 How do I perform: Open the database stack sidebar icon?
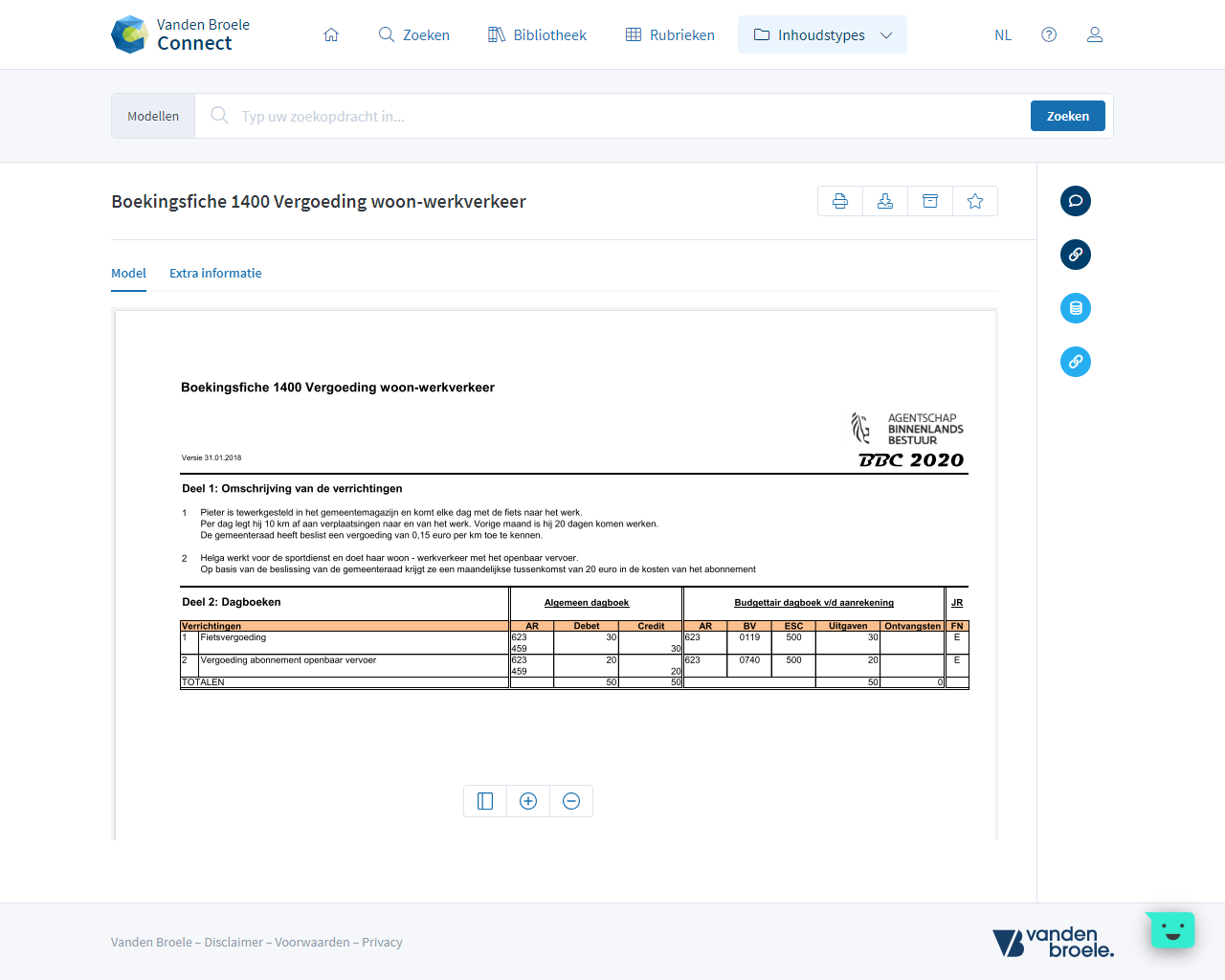(x=1076, y=308)
